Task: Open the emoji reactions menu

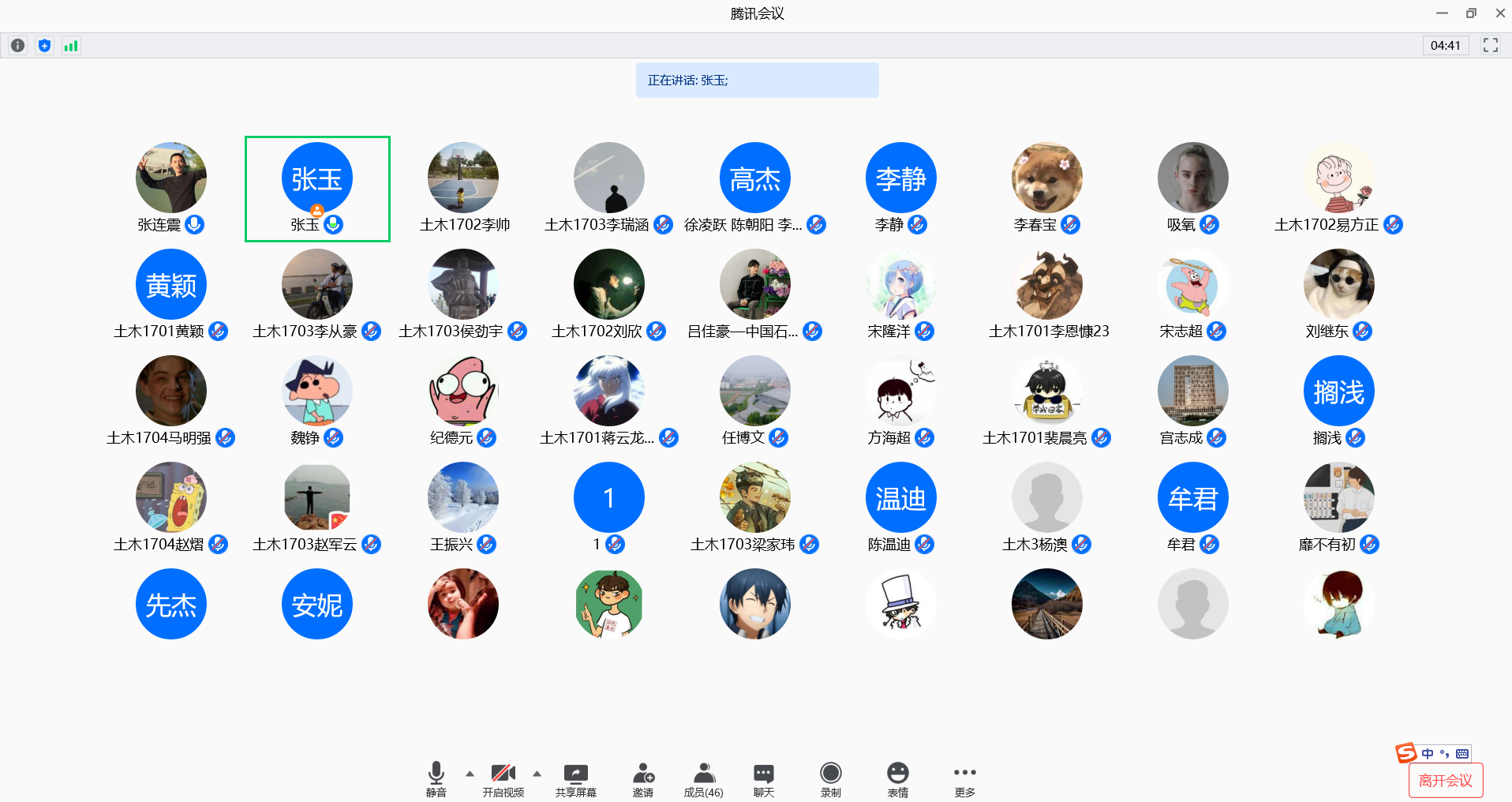Action: 897,778
